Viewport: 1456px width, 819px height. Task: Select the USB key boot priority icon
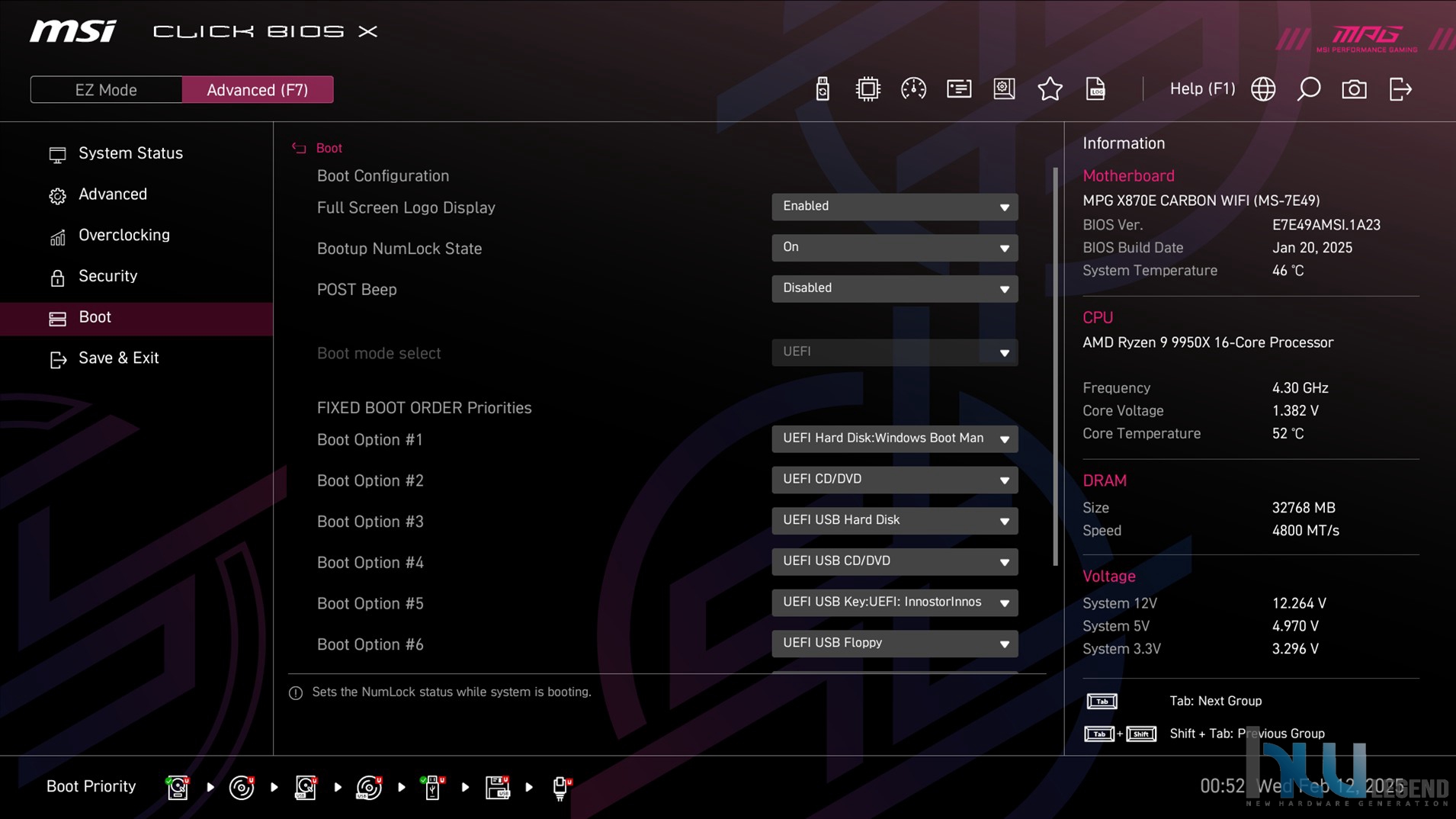[433, 787]
